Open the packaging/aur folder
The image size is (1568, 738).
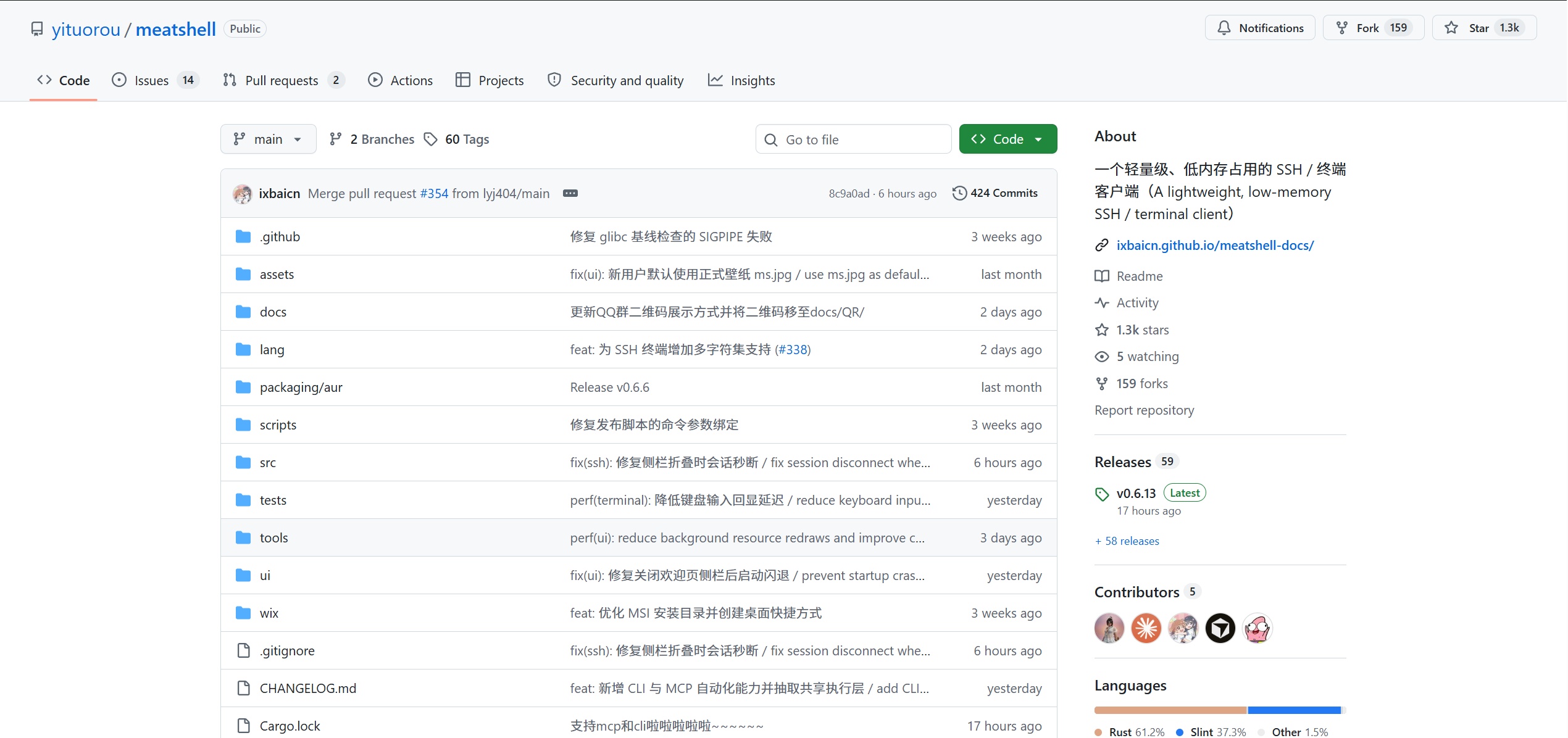click(301, 388)
